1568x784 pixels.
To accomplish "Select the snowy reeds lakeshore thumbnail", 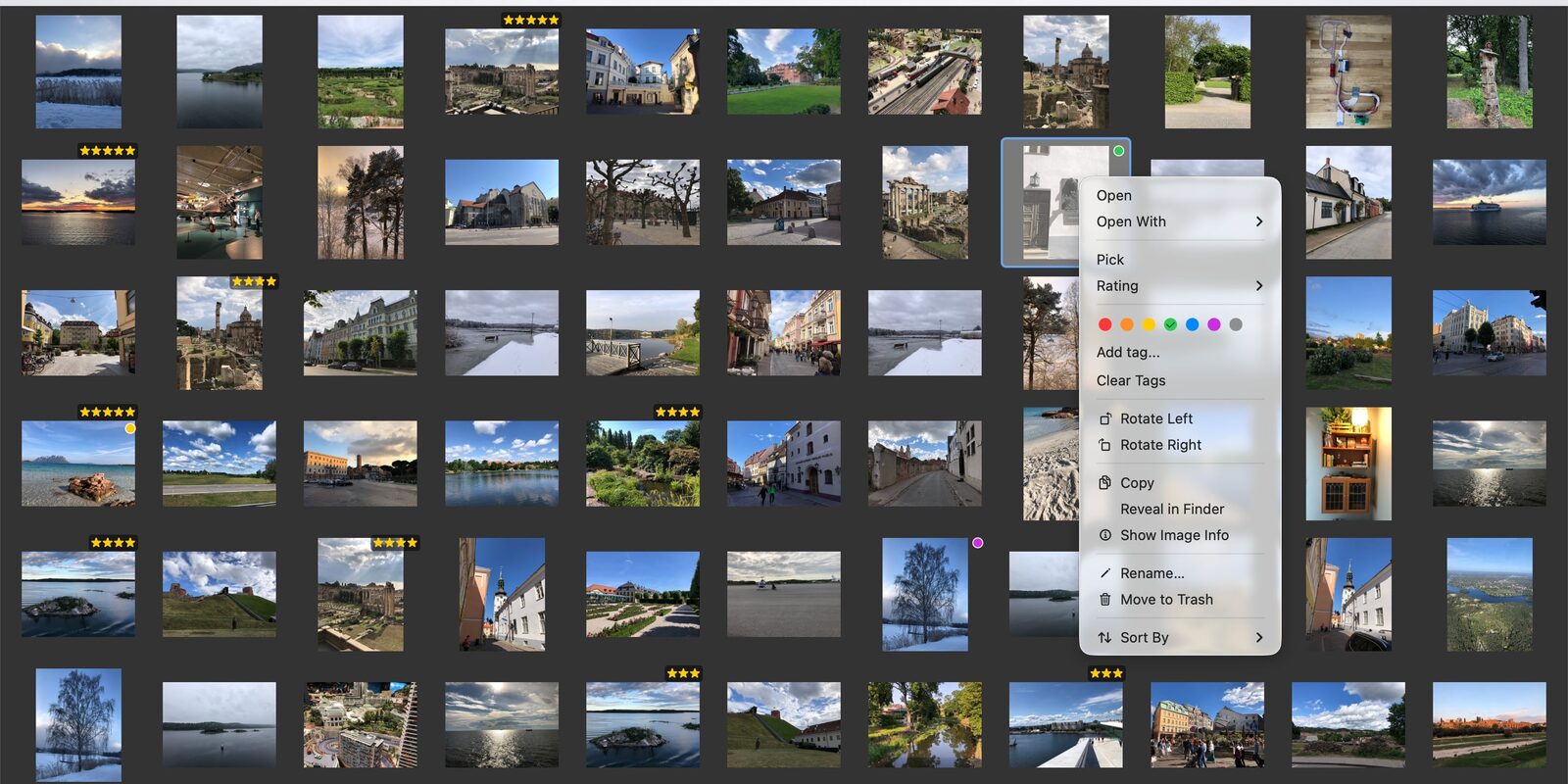I will click(x=78, y=72).
